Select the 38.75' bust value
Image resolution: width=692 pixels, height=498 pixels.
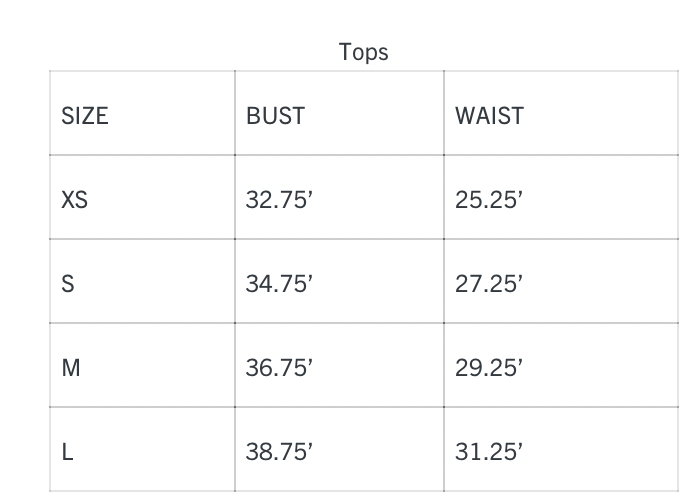pos(280,452)
